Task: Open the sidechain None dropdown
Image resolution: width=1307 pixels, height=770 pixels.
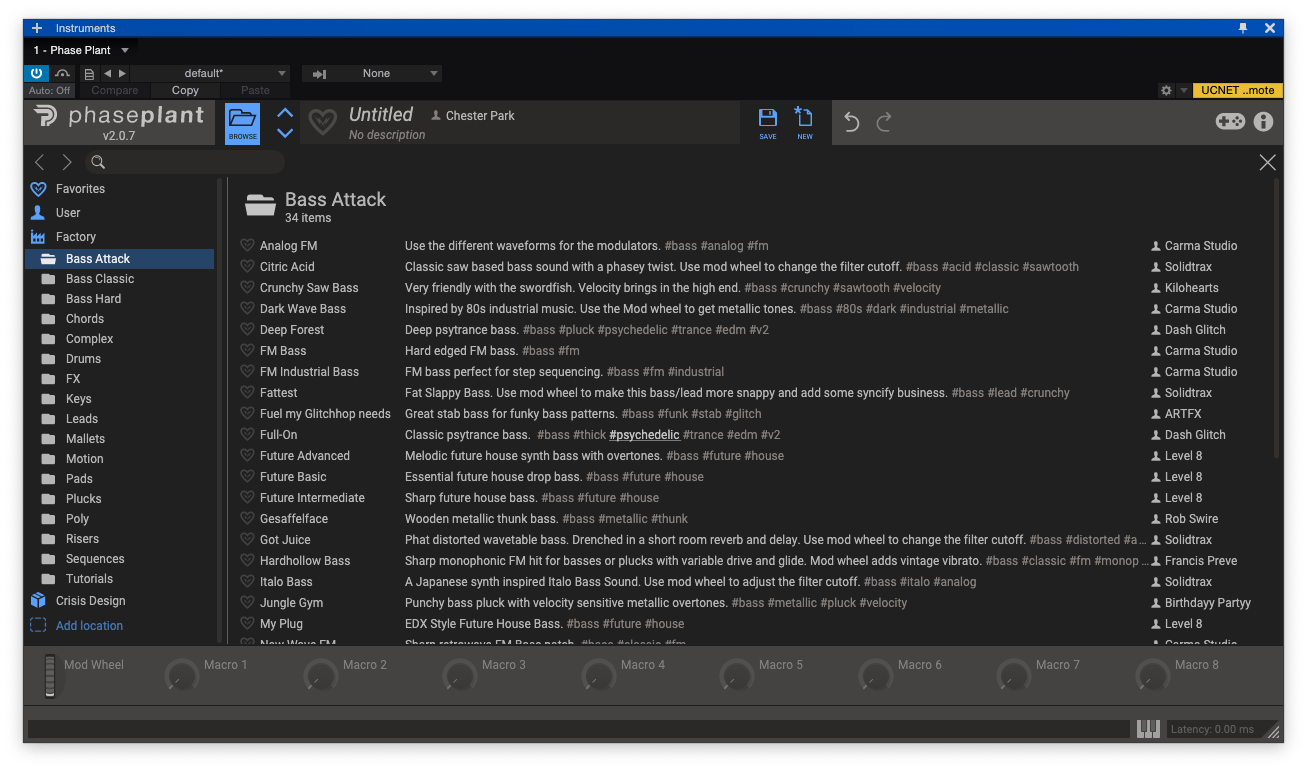Action: point(390,73)
